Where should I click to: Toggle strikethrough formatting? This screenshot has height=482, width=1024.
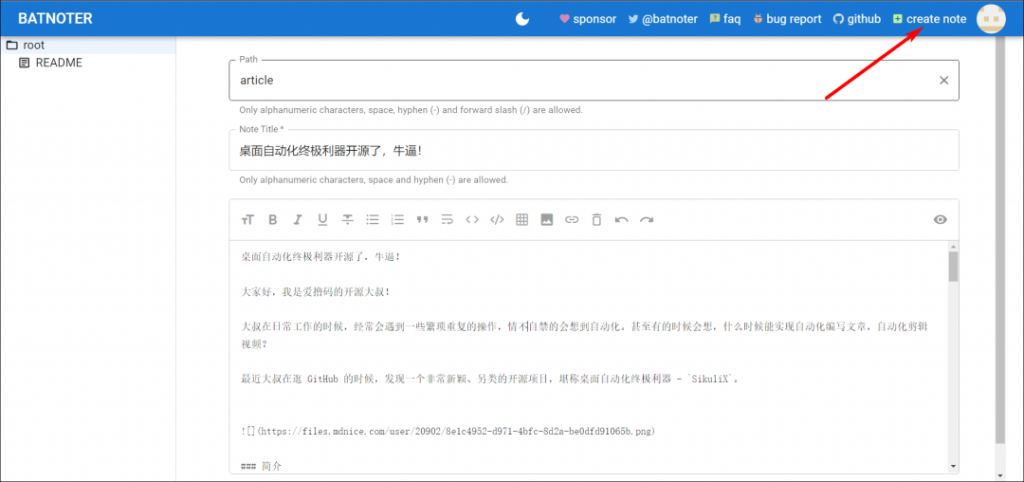tap(347, 220)
